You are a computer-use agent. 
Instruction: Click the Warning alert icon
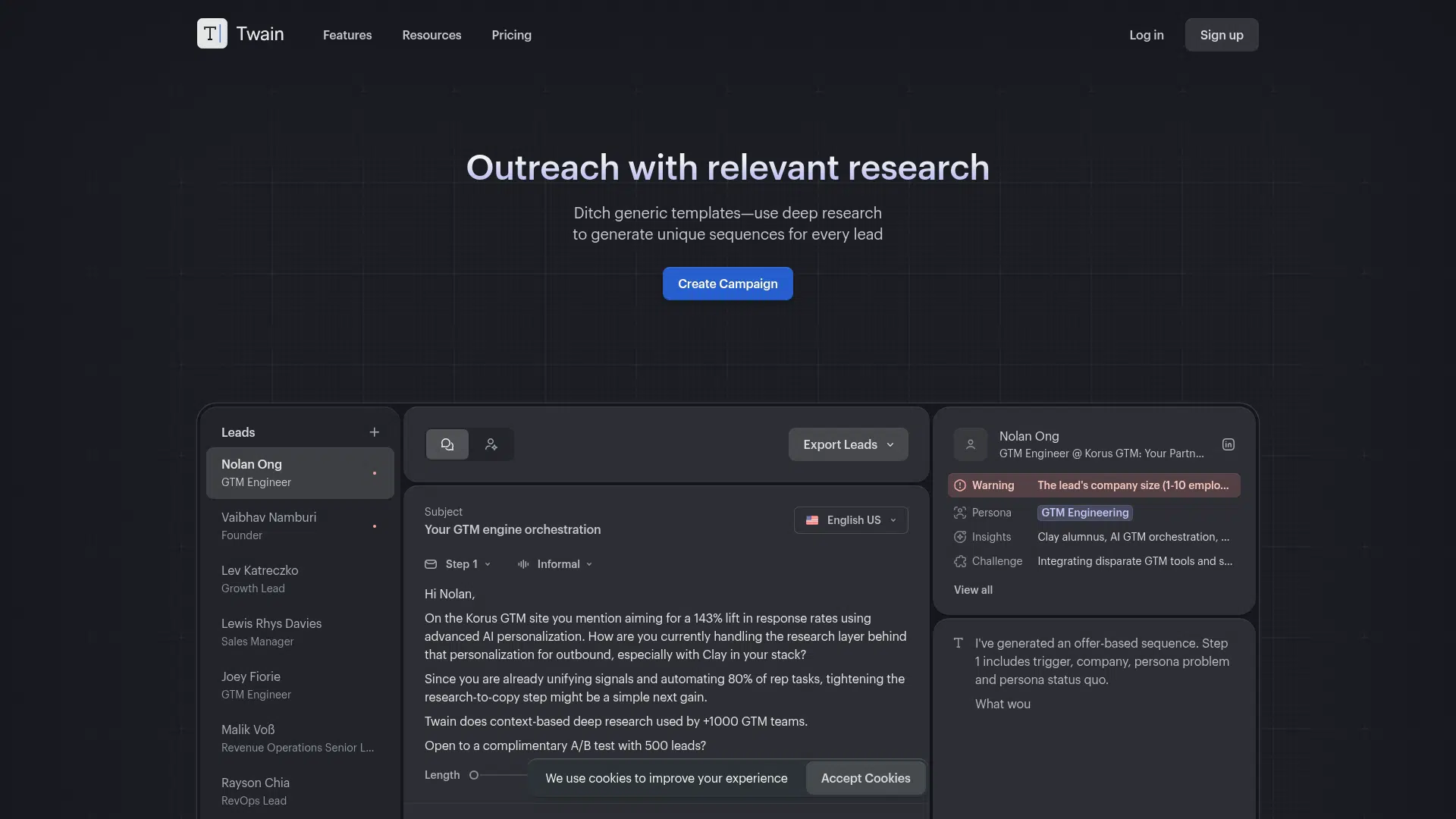point(960,485)
